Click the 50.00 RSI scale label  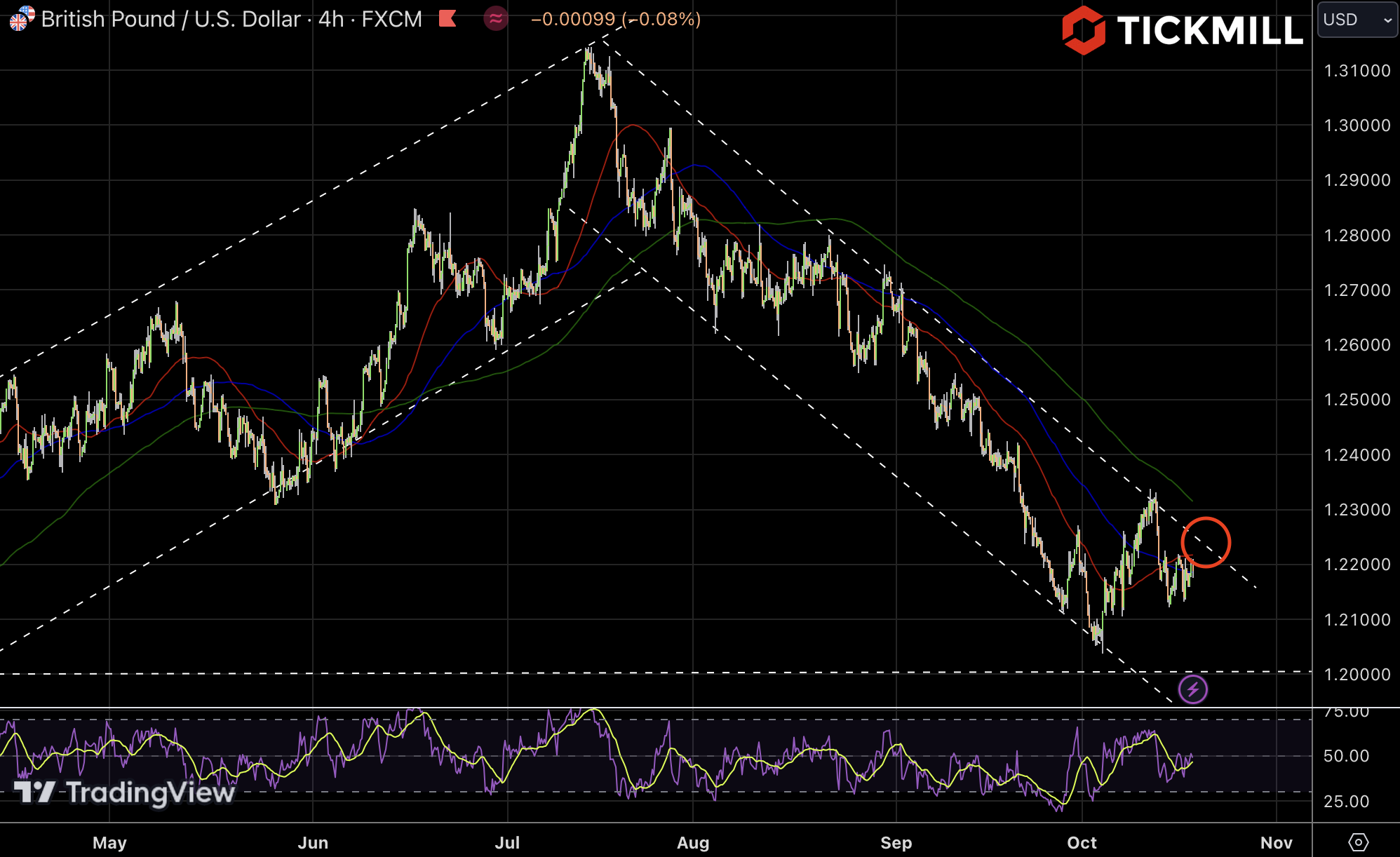click(x=1346, y=756)
